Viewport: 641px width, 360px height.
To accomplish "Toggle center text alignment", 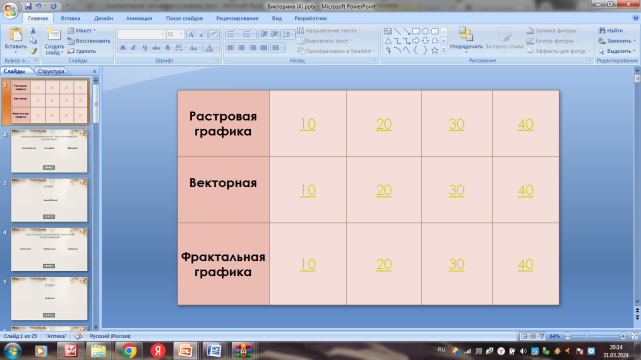I will click(242, 48).
